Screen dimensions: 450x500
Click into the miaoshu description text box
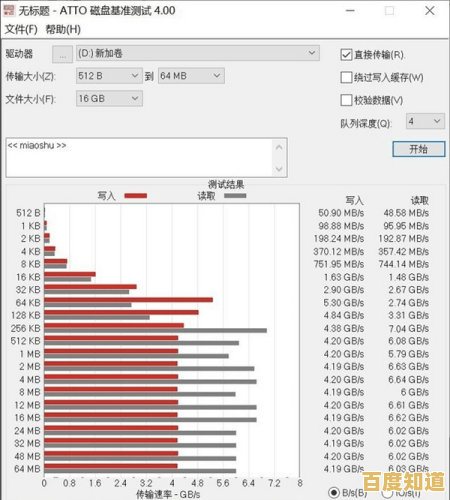[x=140, y=157]
